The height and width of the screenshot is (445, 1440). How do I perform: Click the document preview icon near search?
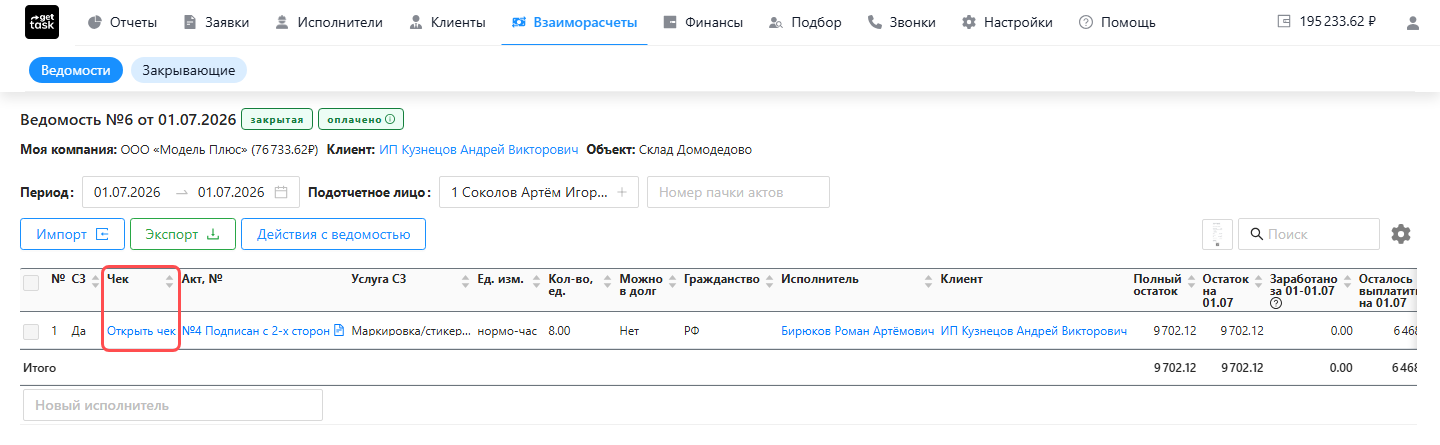pos(1217,234)
